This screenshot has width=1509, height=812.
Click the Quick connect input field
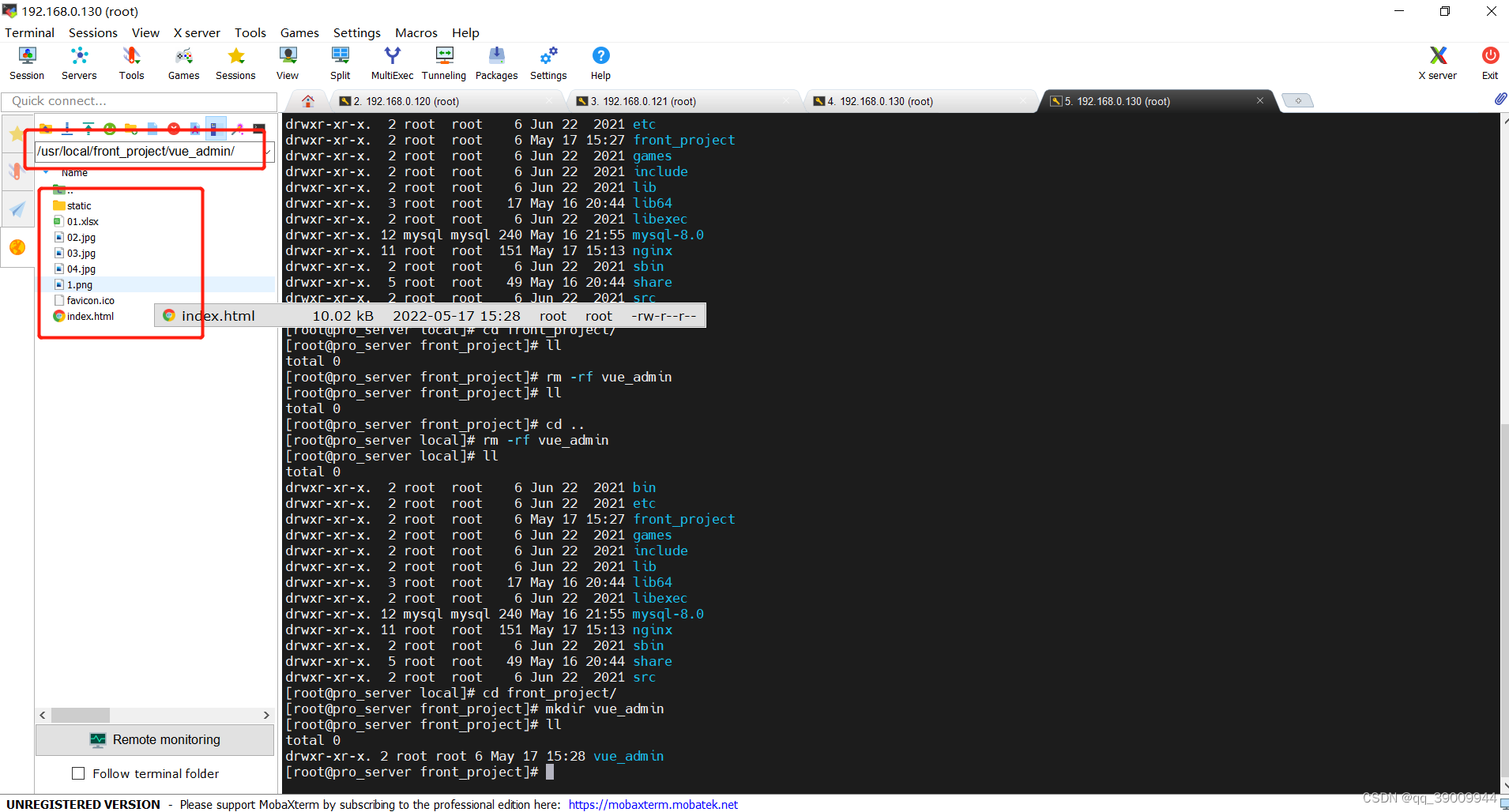point(139,101)
